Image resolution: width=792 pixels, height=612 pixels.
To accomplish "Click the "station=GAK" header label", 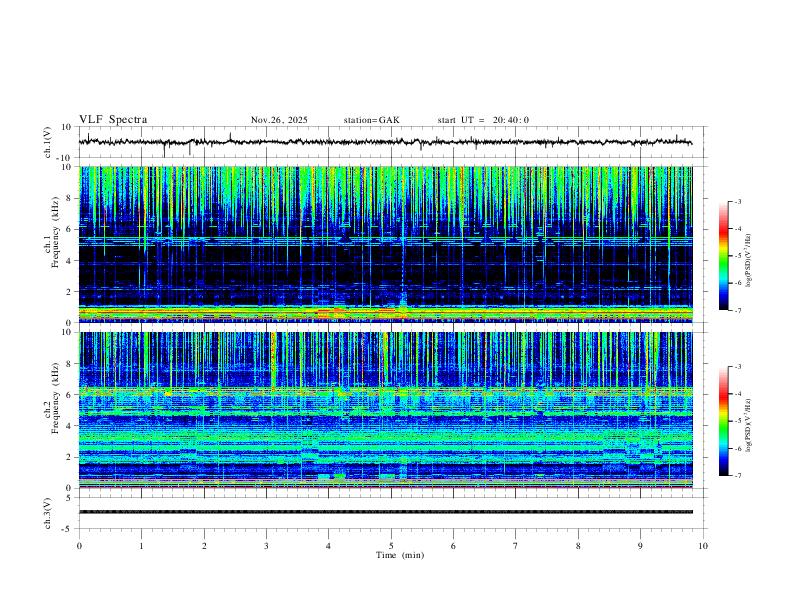I will tap(371, 120).
